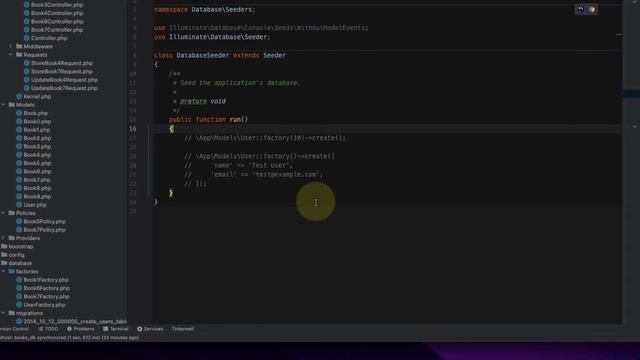Open Book6Factory.php file
The image size is (640, 360).
(43, 288)
